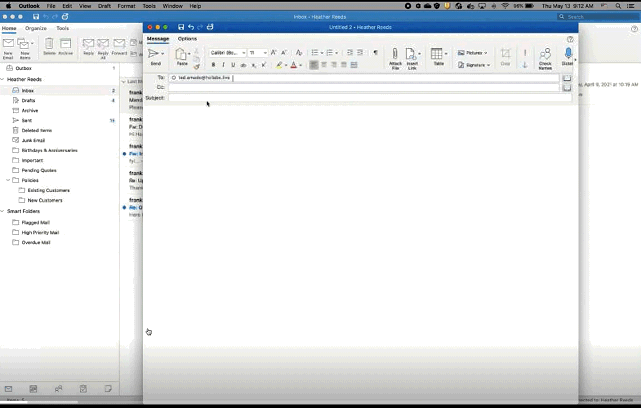Toggle Bold formatting
The height and width of the screenshot is (408, 641).
tap(213, 65)
